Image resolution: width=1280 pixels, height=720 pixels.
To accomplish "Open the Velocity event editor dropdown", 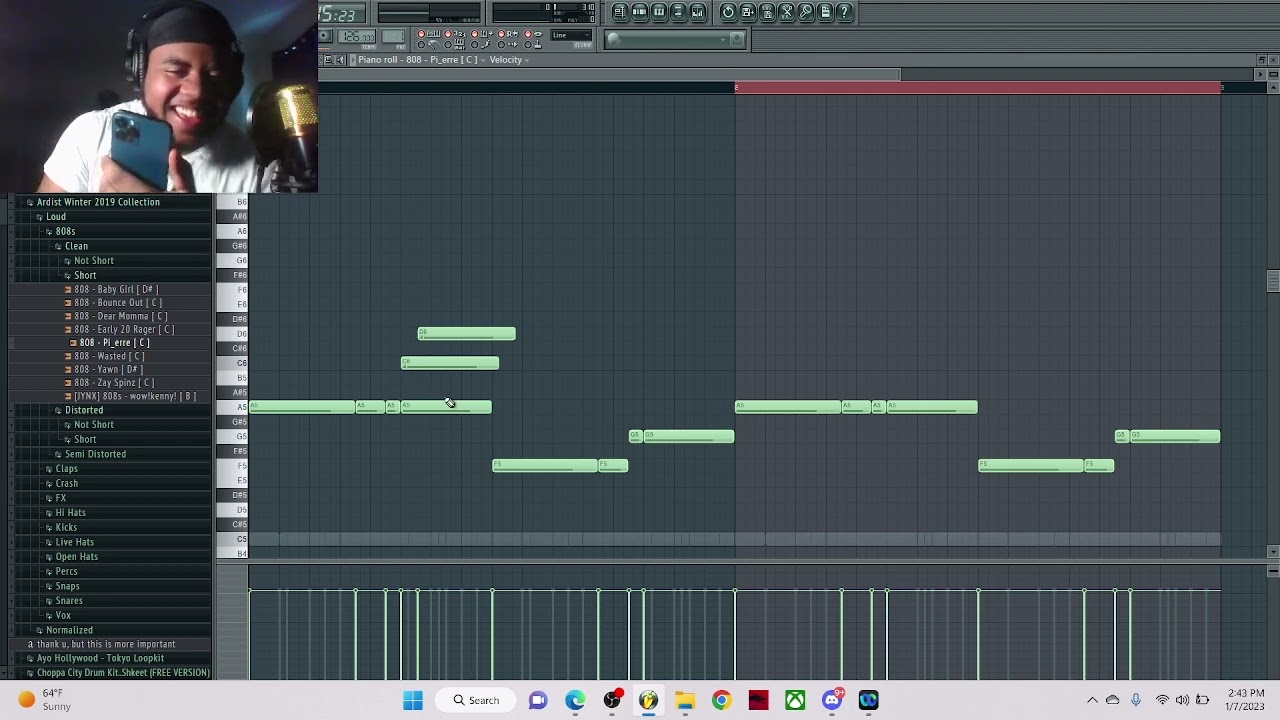I will pos(509,60).
